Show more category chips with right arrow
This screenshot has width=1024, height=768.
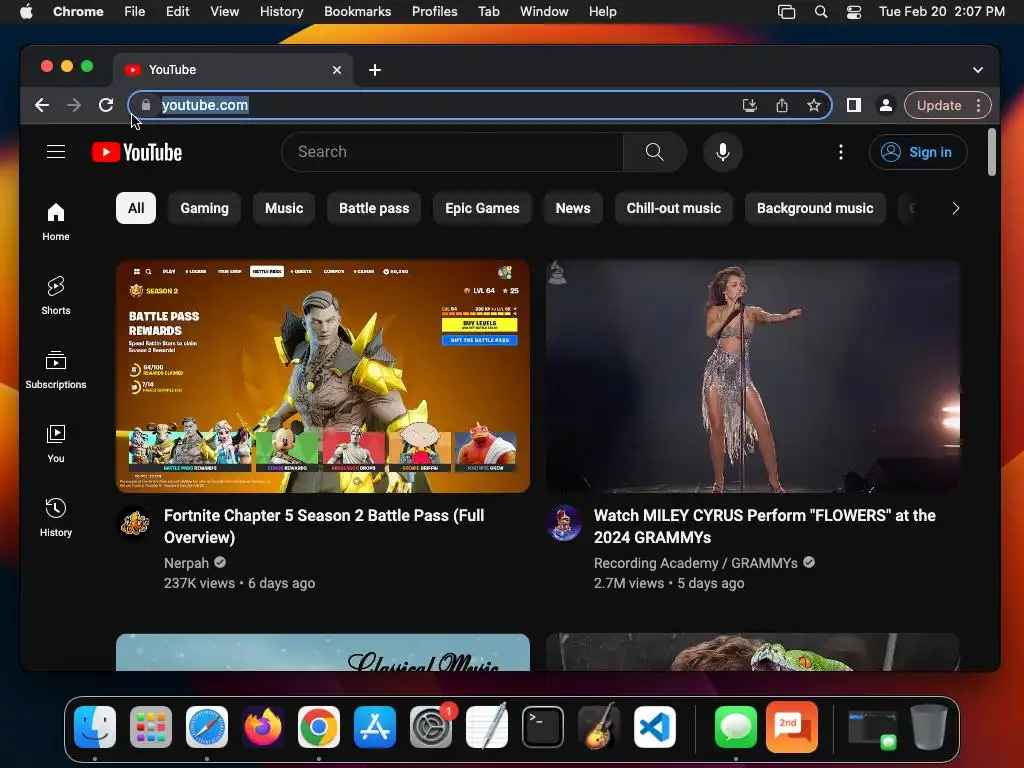click(955, 208)
